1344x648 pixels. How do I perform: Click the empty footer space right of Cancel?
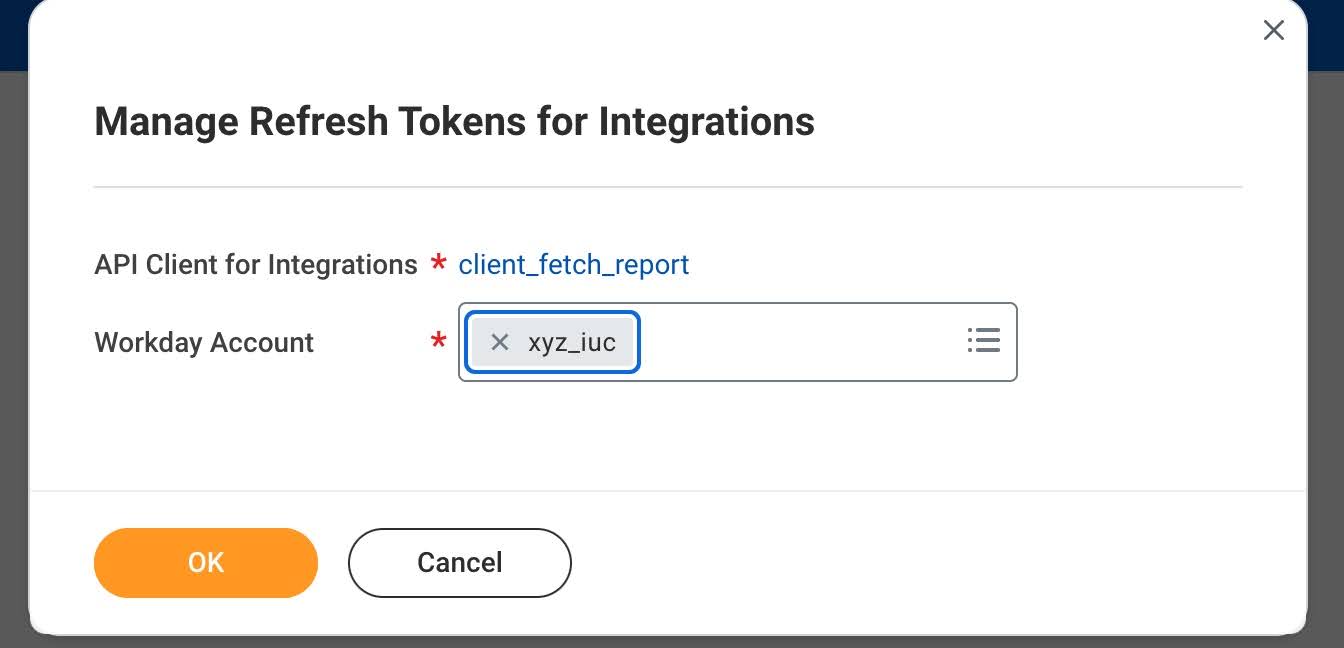point(935,563)
